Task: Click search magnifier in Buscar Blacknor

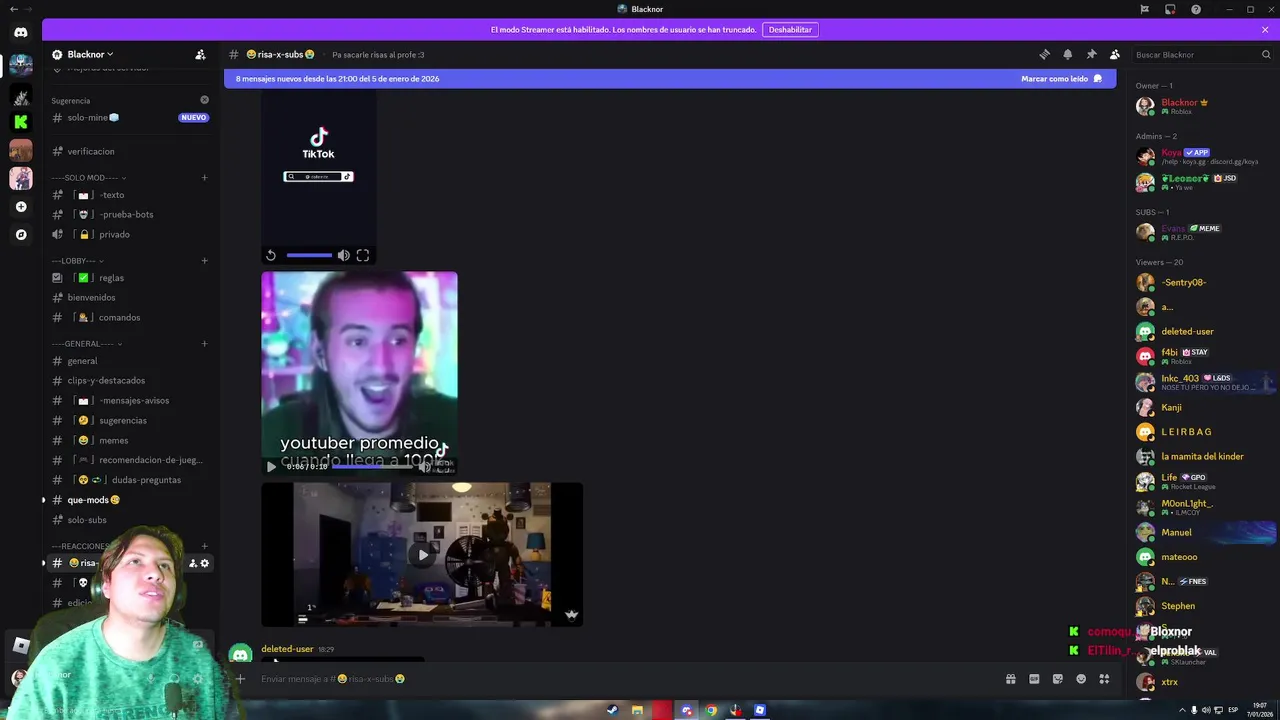Action: (x=1265, y=55)
